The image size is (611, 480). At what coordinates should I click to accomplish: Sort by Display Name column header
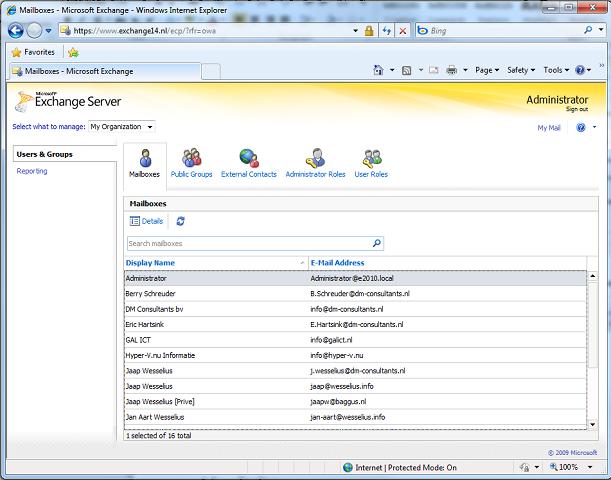tap(216, 263)
